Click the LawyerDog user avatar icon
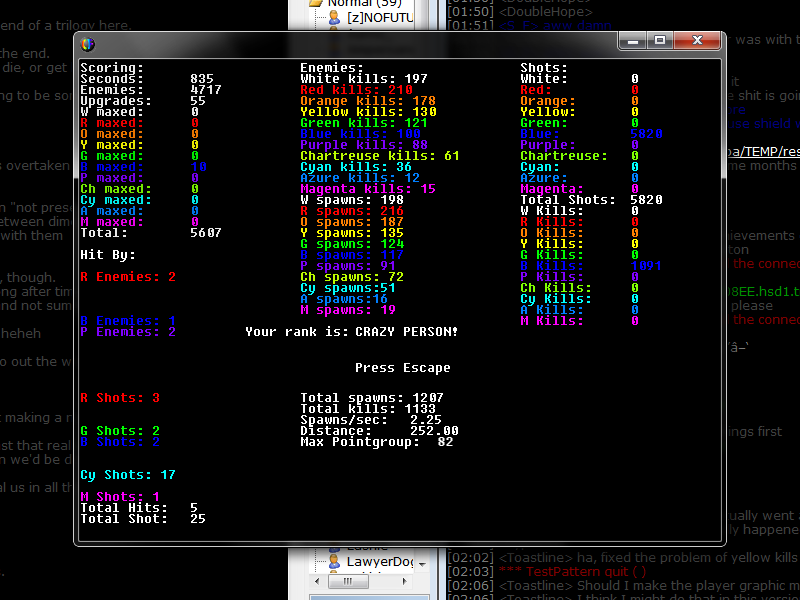800x600 pixels. tap(335, 562)
